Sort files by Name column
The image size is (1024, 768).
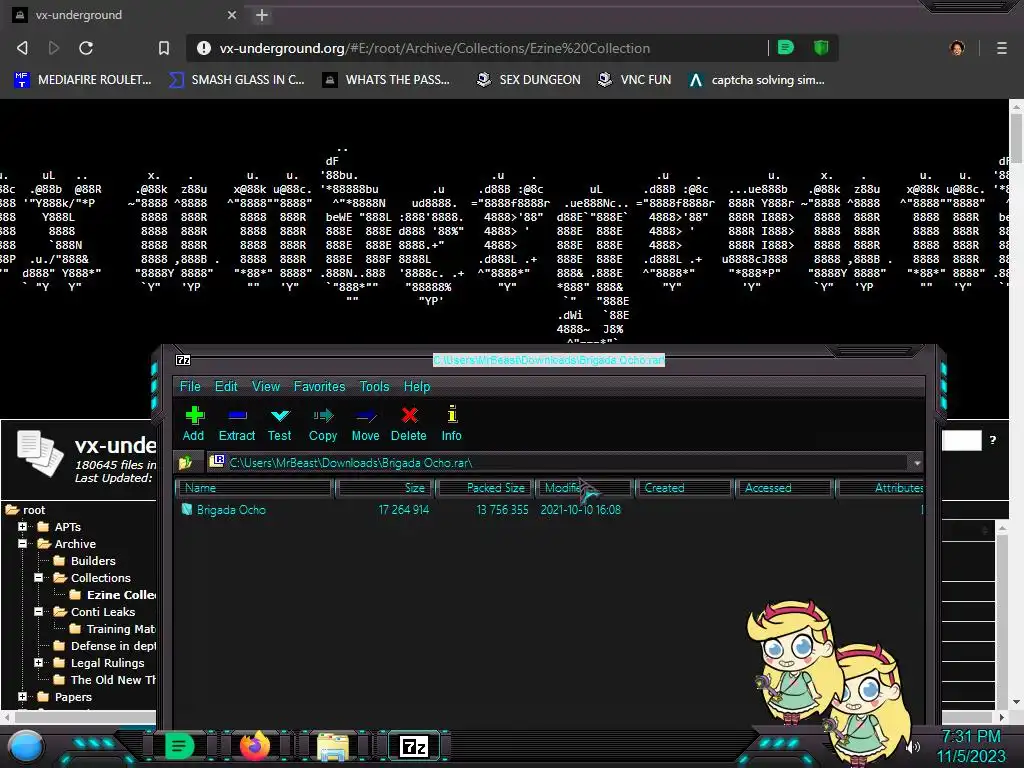[x=255, y=488]
